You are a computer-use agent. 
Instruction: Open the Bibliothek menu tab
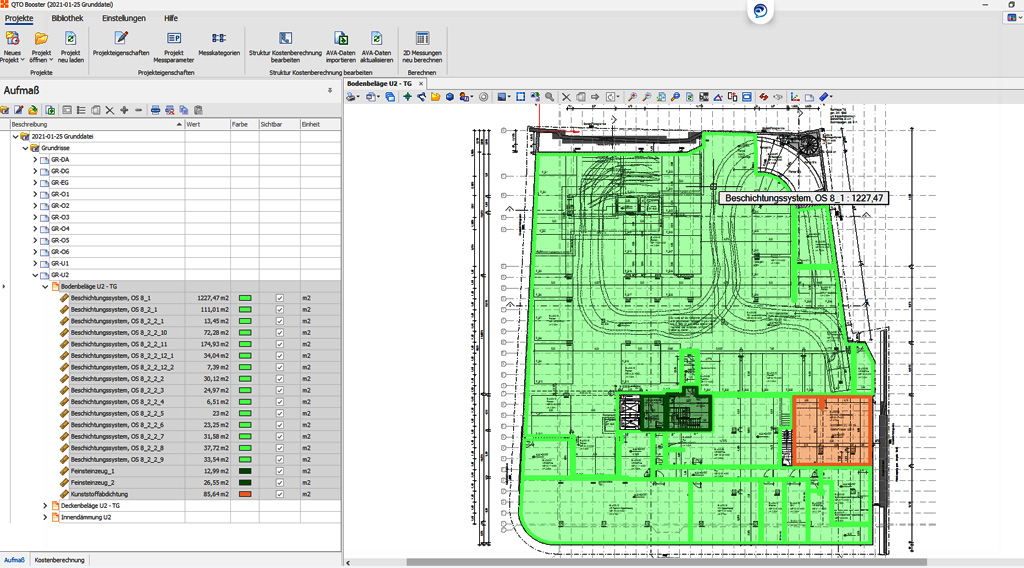68,18
